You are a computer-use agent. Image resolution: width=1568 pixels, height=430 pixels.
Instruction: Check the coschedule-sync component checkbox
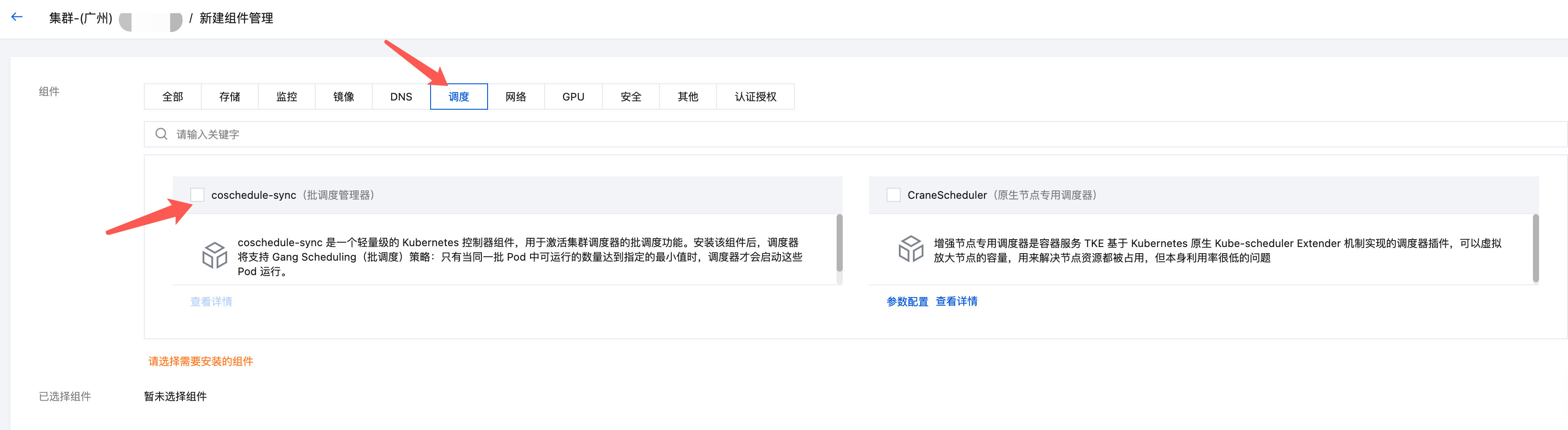coord(197,195)
